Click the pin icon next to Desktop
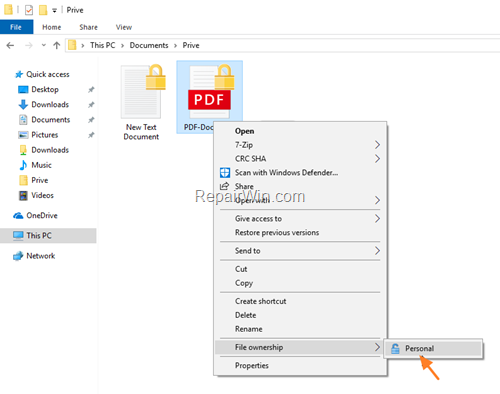Screen dimensions: 500x394 click(91, 89)
